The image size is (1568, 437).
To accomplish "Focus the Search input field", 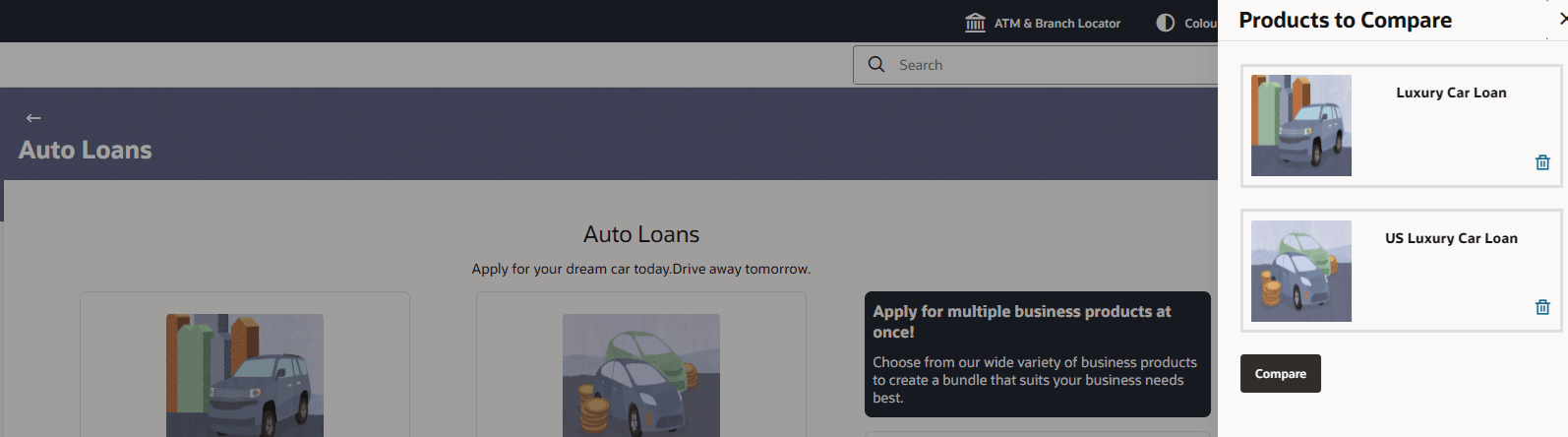I will click(x=1035, y=65).
